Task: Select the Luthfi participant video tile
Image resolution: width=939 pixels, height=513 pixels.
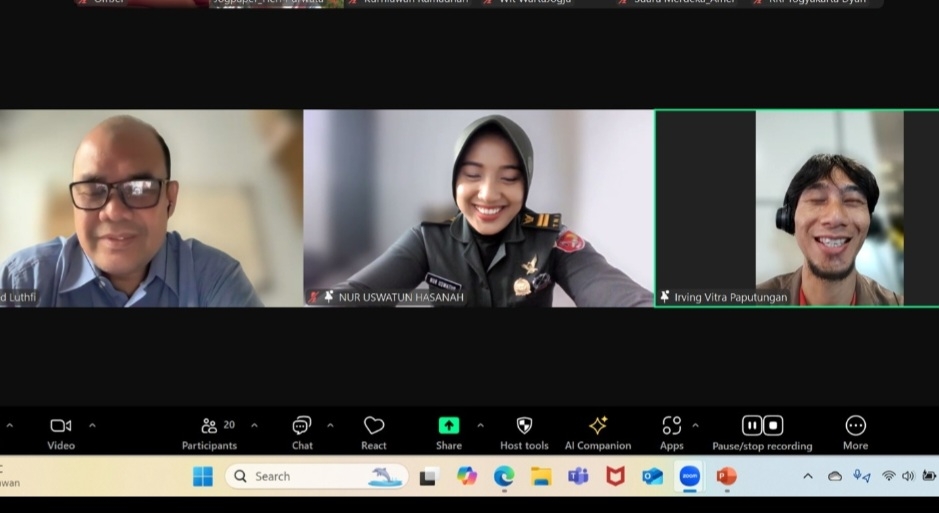Action: pos(151,208)
